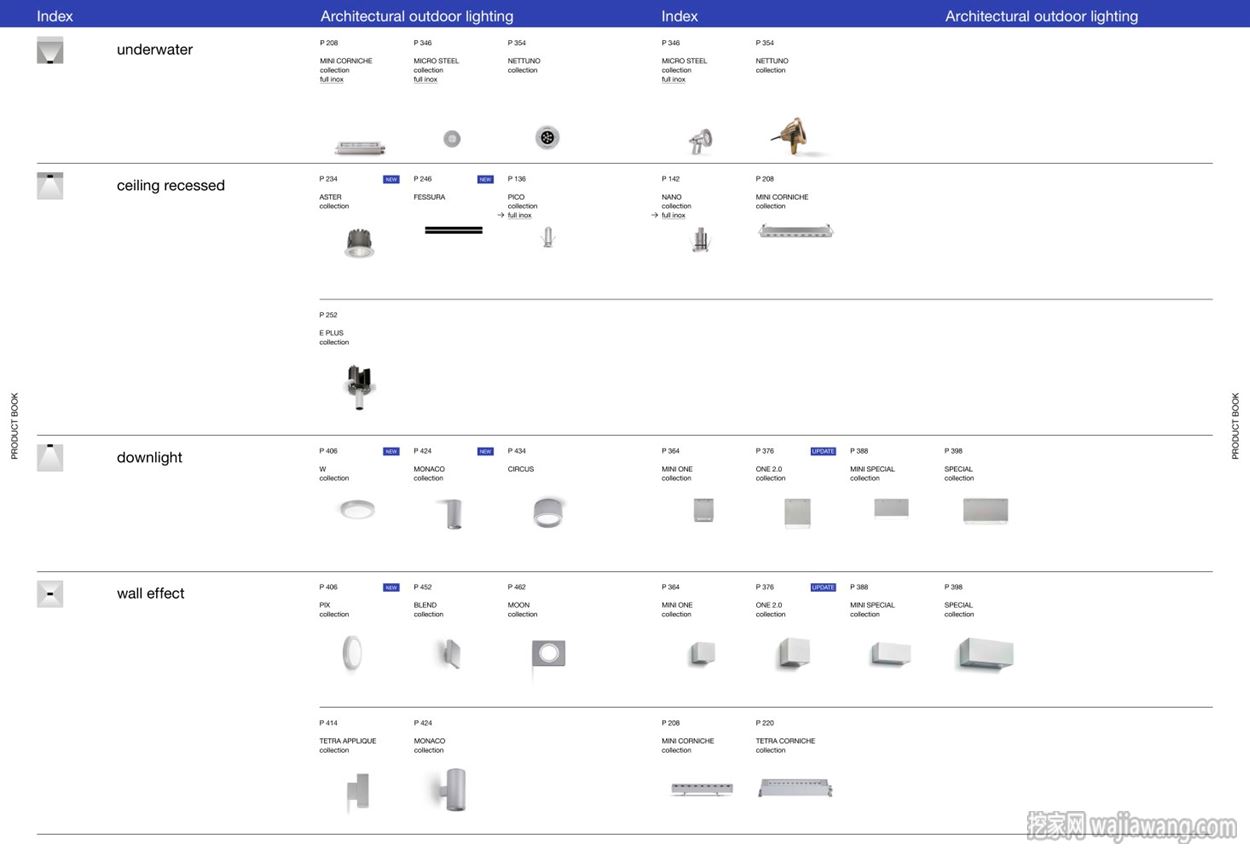Viewport: 1250px width, 853px height.
Task: Open the FESSURA black linear product image
Action: click(453, 230)
